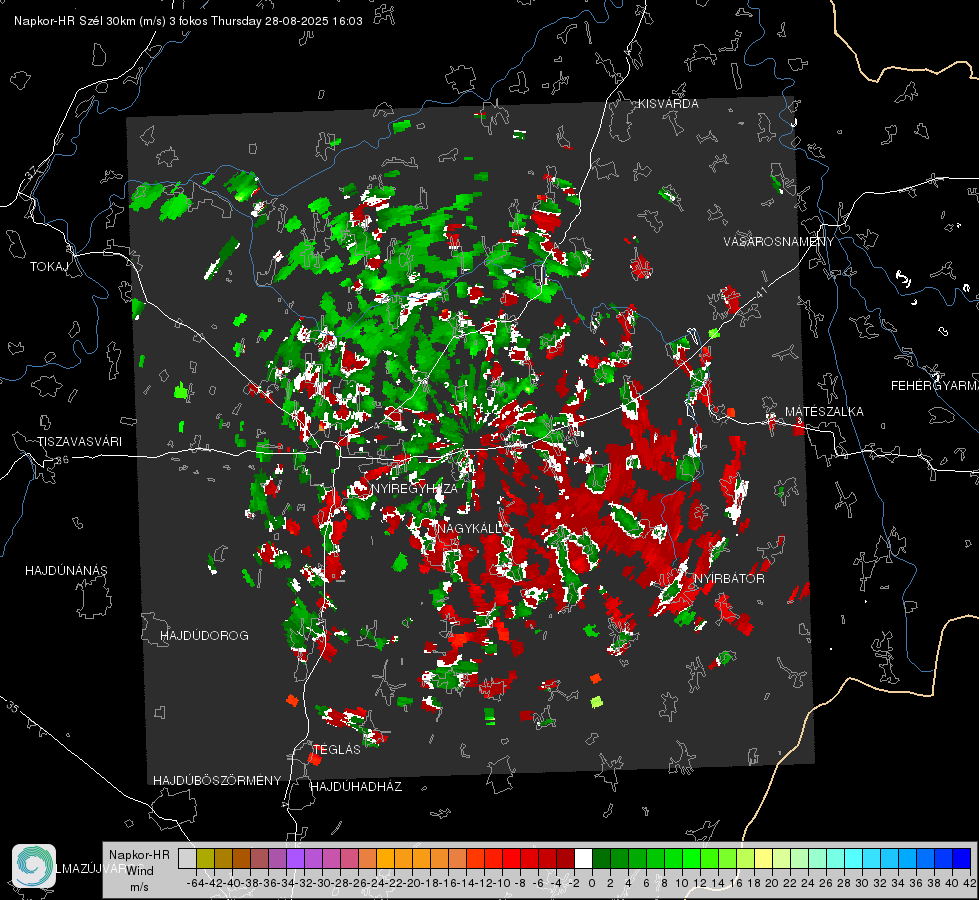The image size is (979, 900).
Task: Select the HAJDÚDOROG label
Action: click(204, 636)
